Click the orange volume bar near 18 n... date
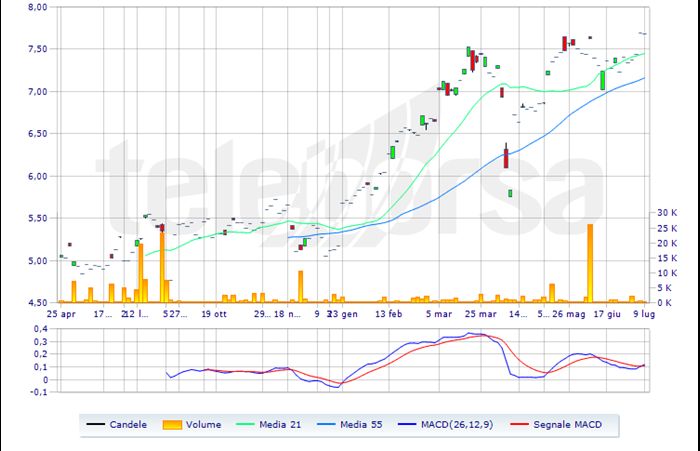 coord(300,286)
